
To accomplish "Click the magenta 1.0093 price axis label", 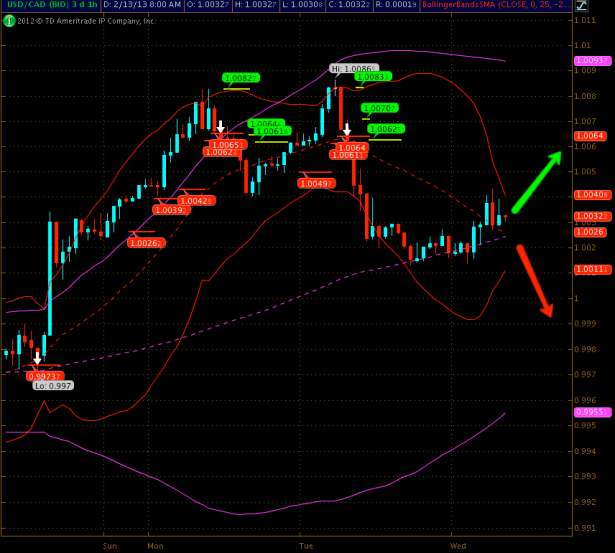I will [588, 61].
